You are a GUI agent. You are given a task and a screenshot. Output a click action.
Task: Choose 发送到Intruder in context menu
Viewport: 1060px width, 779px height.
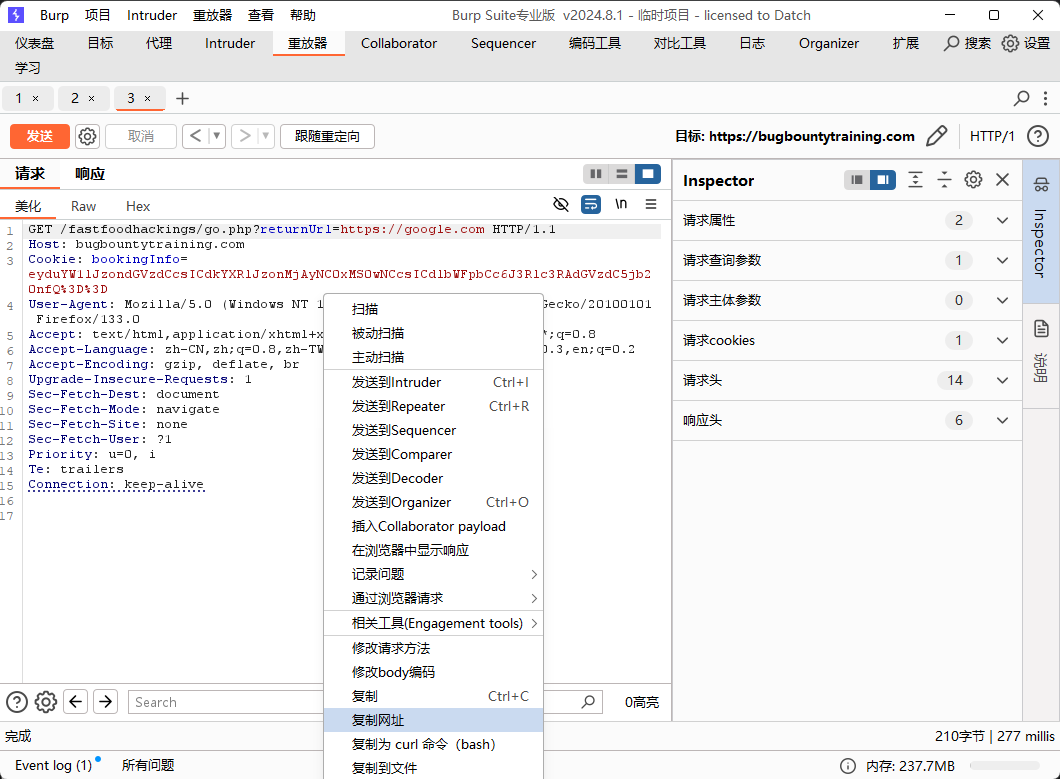433,382
